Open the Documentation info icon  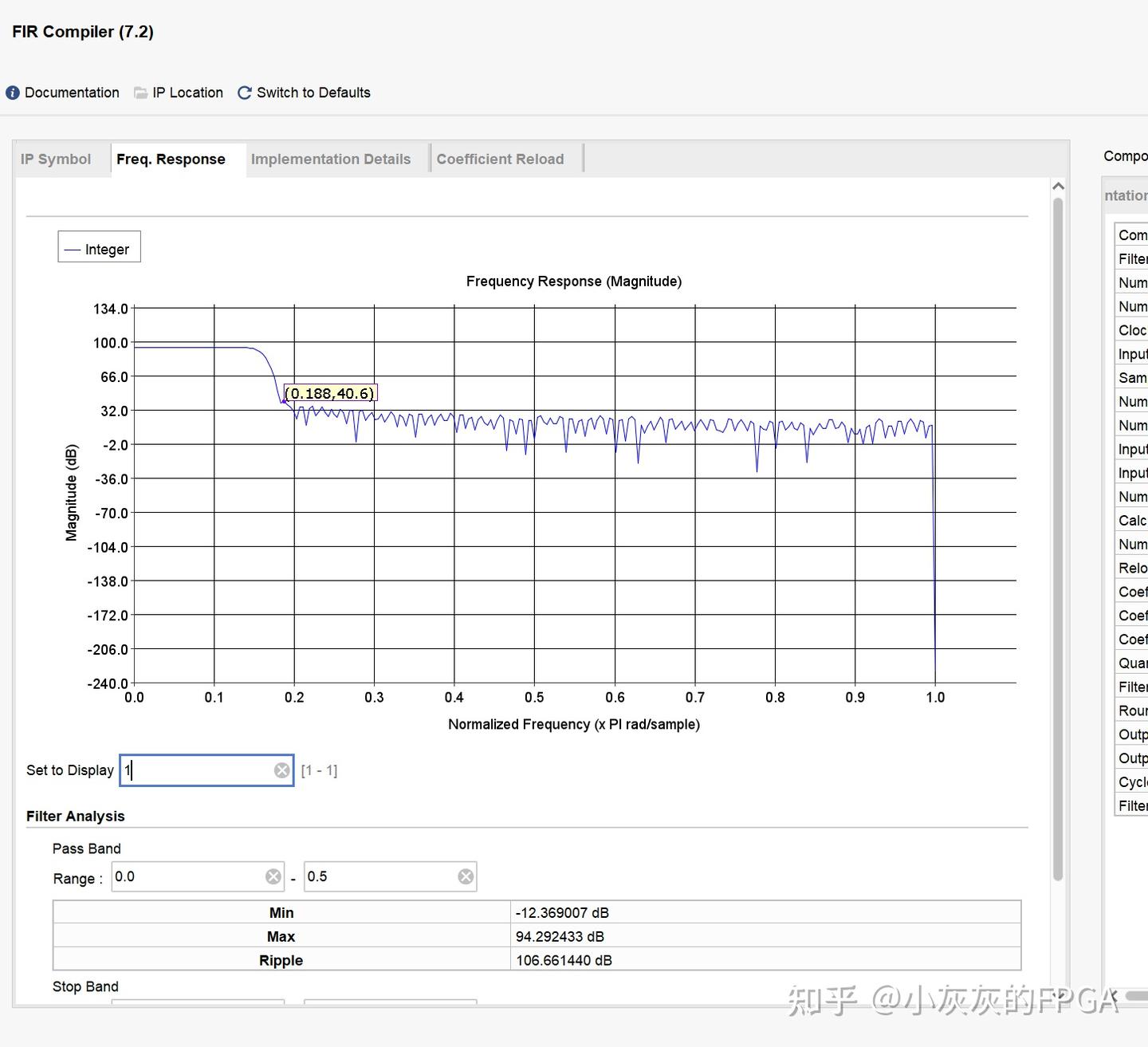(13, 92)
